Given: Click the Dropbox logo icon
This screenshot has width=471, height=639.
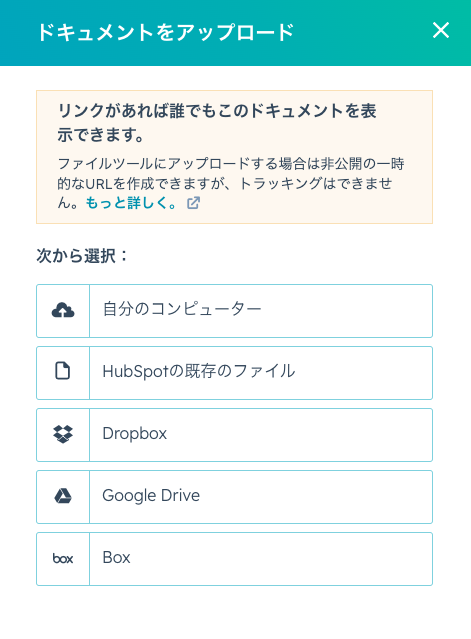Looking at the screenshot, I should pyautogui.click(x=63, y=434).
